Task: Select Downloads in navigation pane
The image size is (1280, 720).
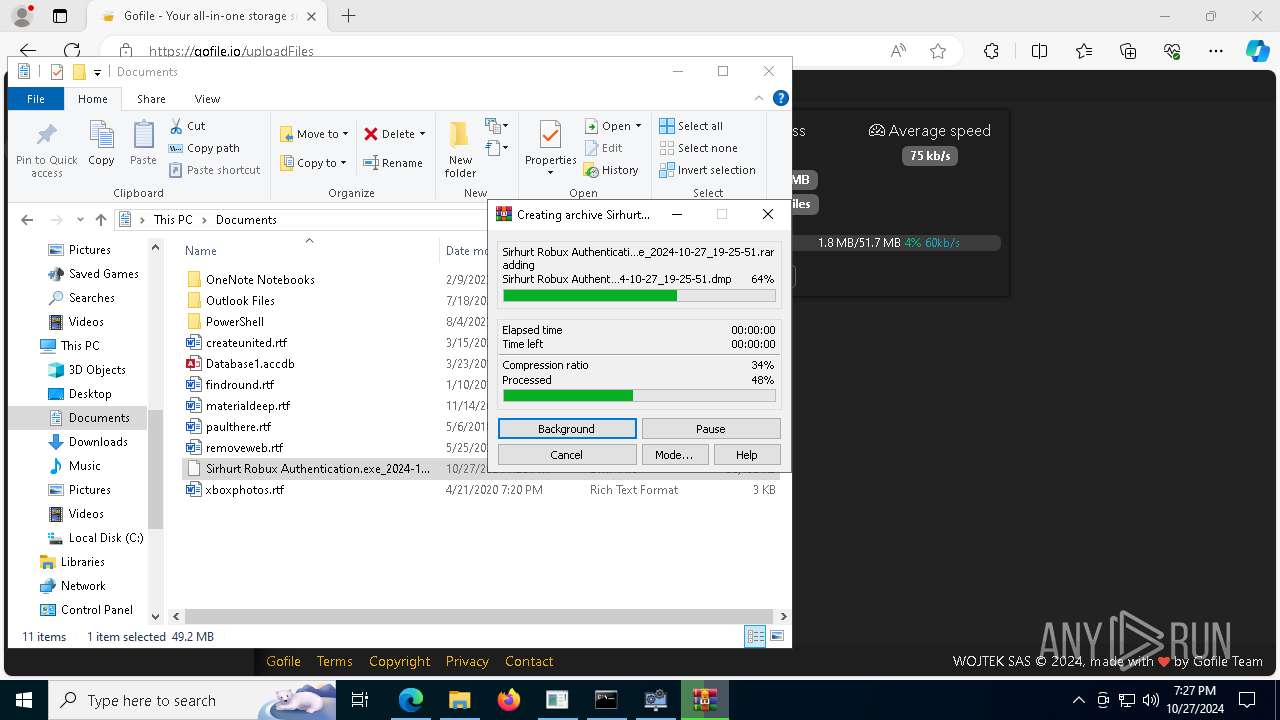Action: click(98, 442)
